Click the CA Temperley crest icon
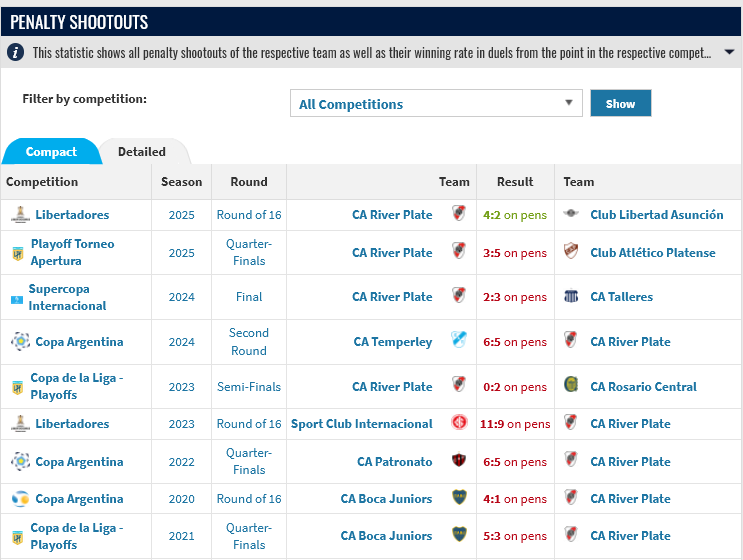 pos(459,340)
